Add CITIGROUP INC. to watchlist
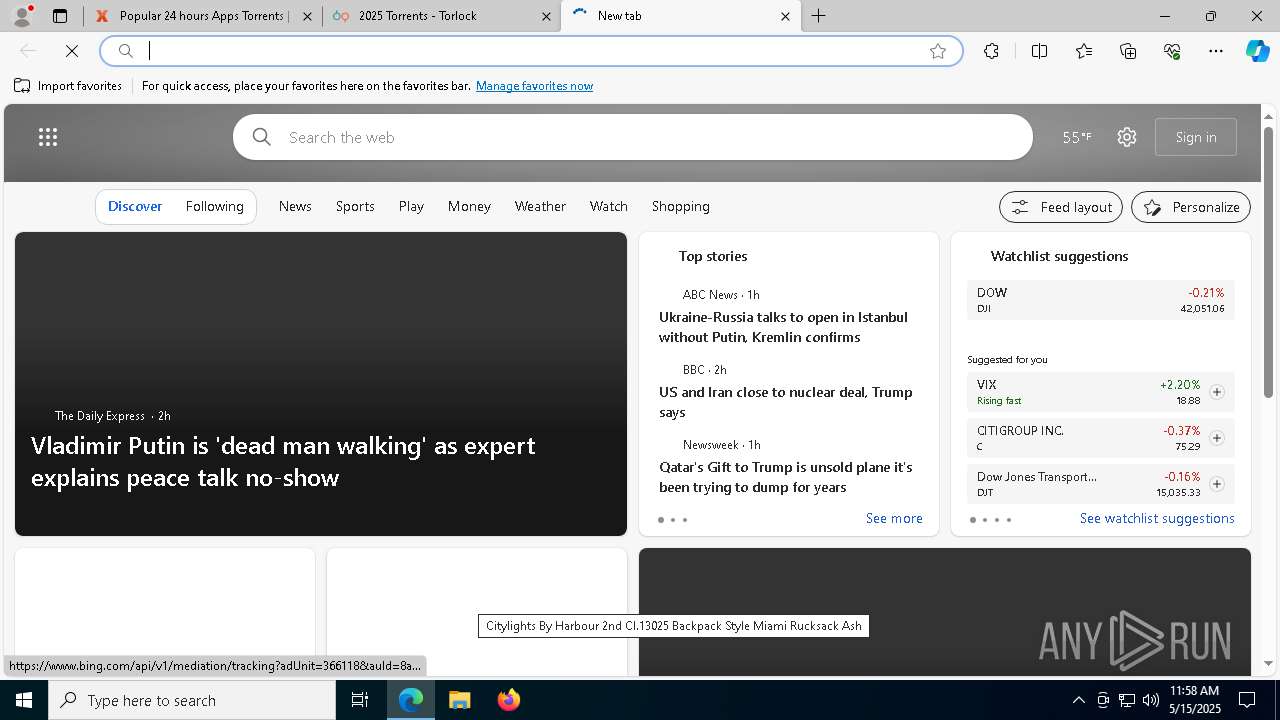The width and height of the screenshot is (1280, 720). coord(1217,438)
